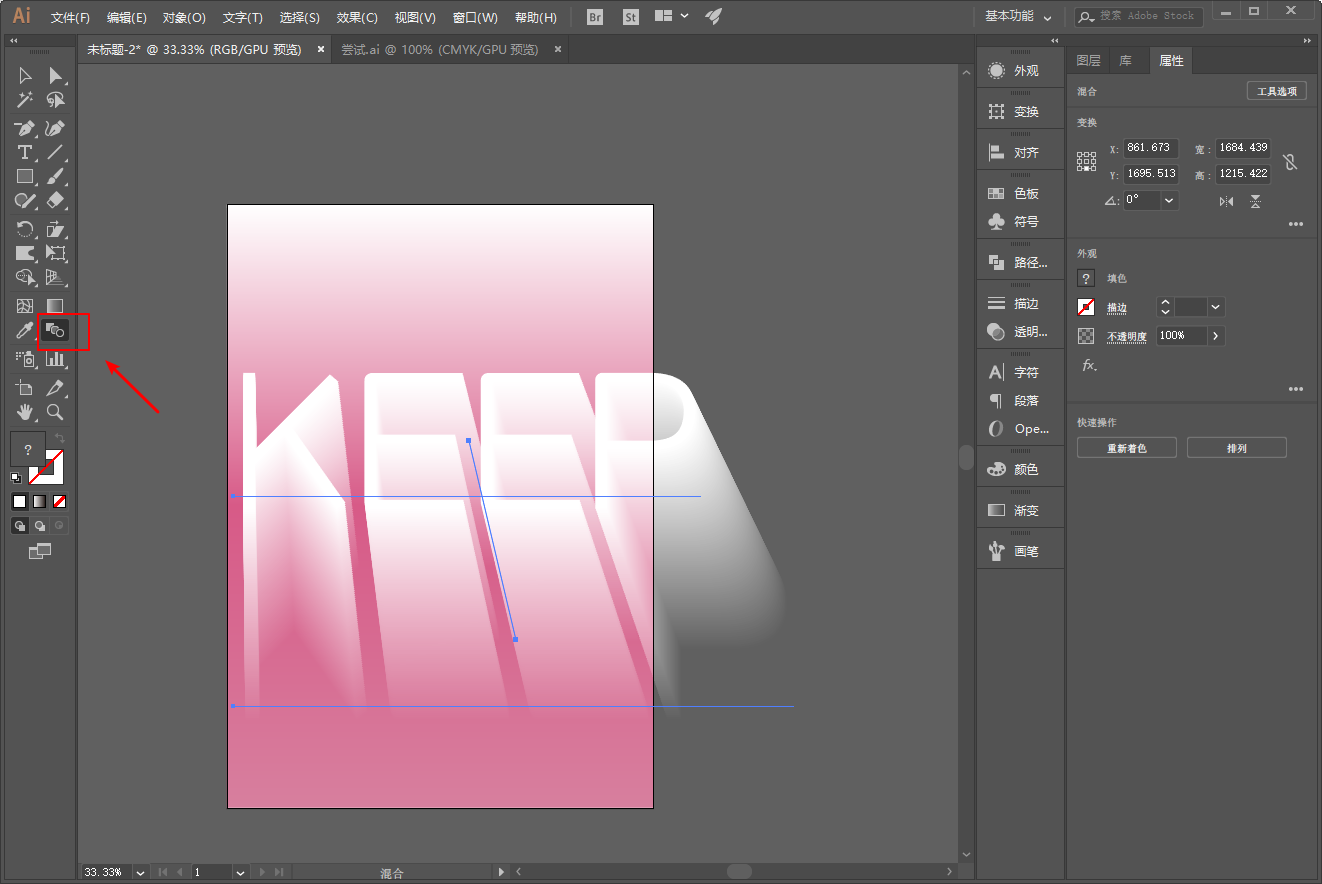The image size is (1322, 884).
Task: Click the 重新着色 recolor button
Action: 1127,448
